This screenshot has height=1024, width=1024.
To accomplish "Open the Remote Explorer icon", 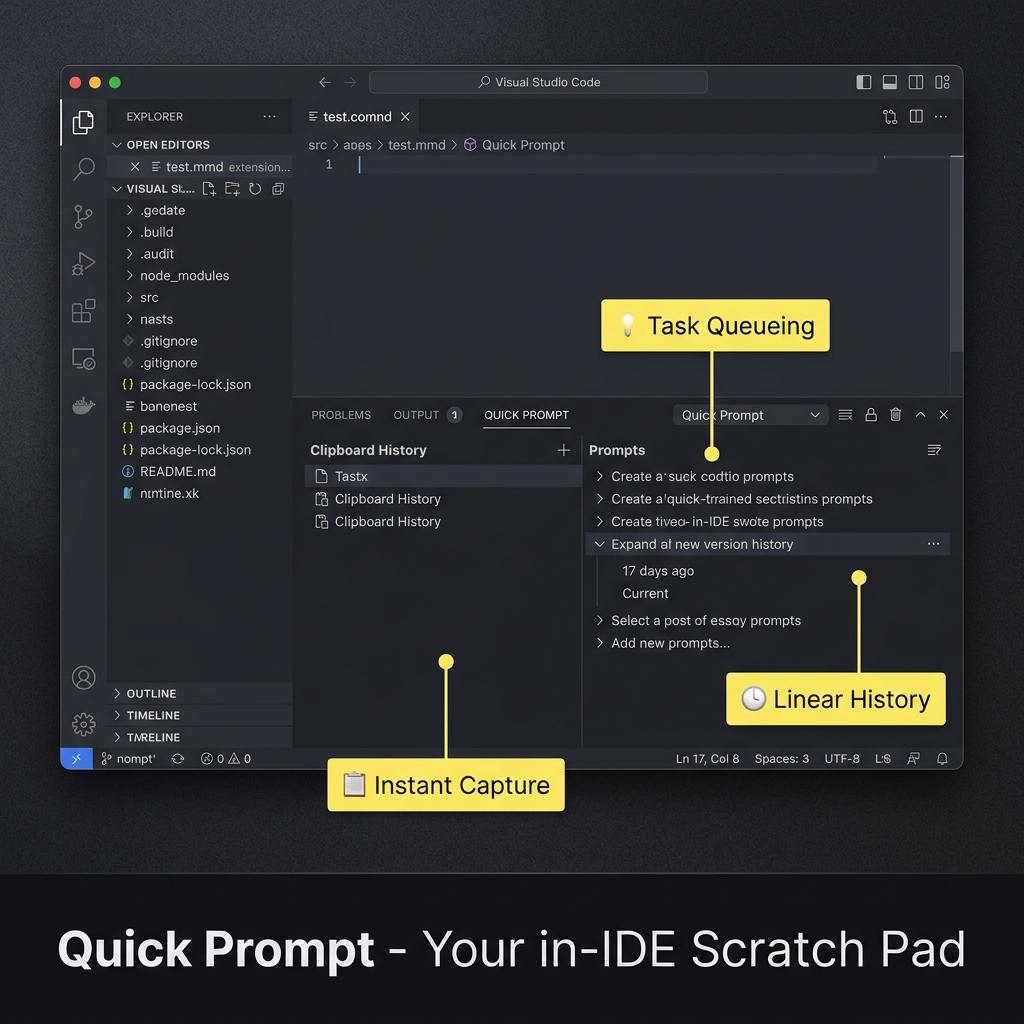I will tap(84, 359).
